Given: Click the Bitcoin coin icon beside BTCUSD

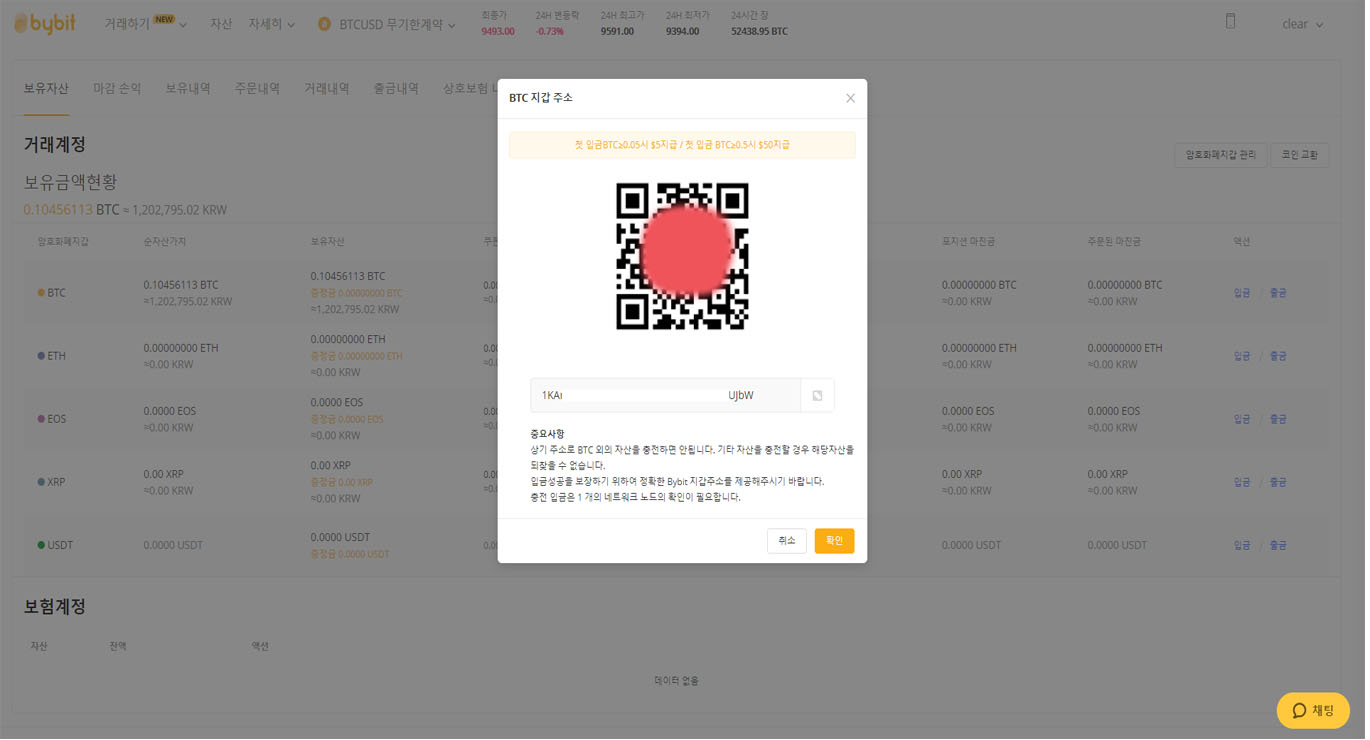Looking at the screenshot, I should [324, 24].
